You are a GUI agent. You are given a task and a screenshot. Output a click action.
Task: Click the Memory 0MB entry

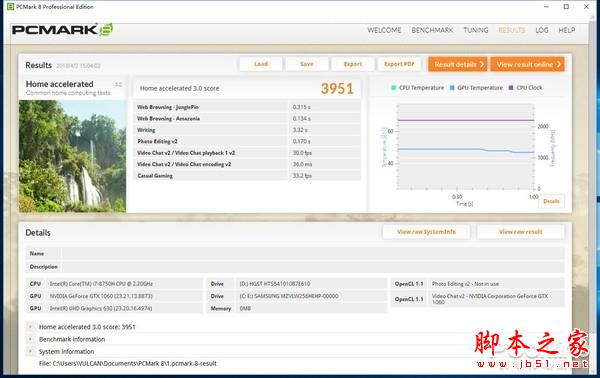pyautogui.click(x=245, y=308)
